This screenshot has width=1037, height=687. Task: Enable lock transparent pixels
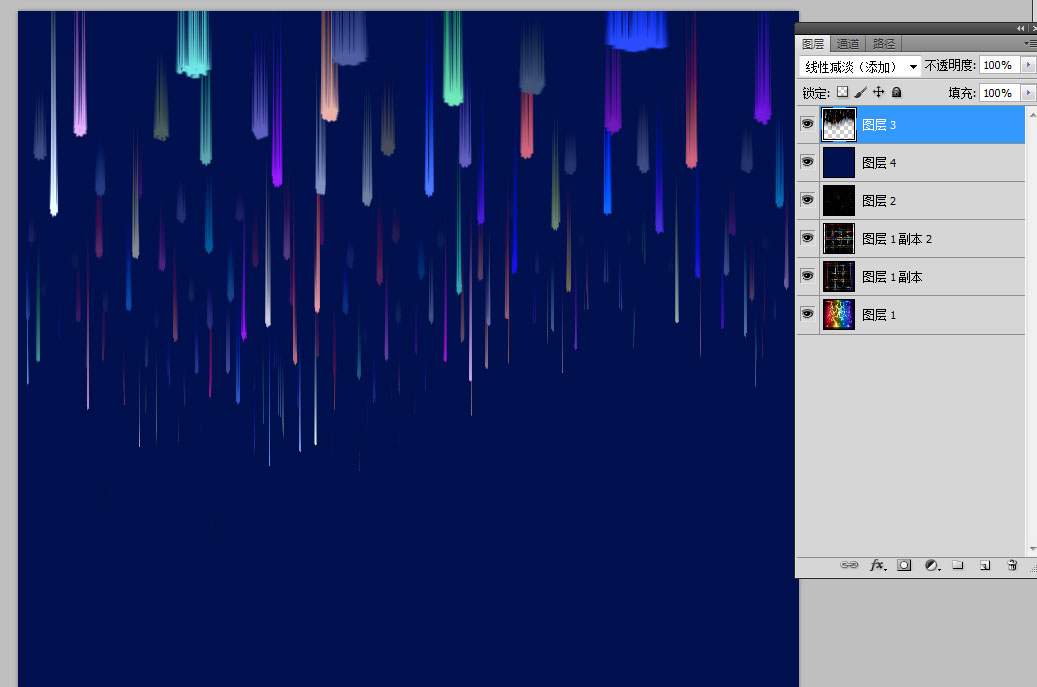click(x=843, y=92)
